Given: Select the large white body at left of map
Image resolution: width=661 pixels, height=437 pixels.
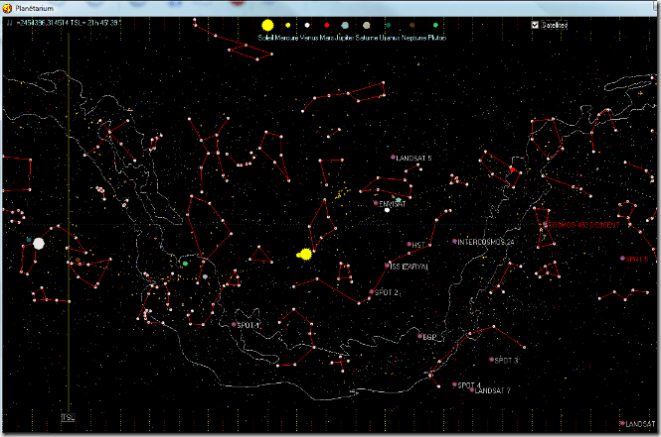Looking at the screenshot, I should click(39, 243).
